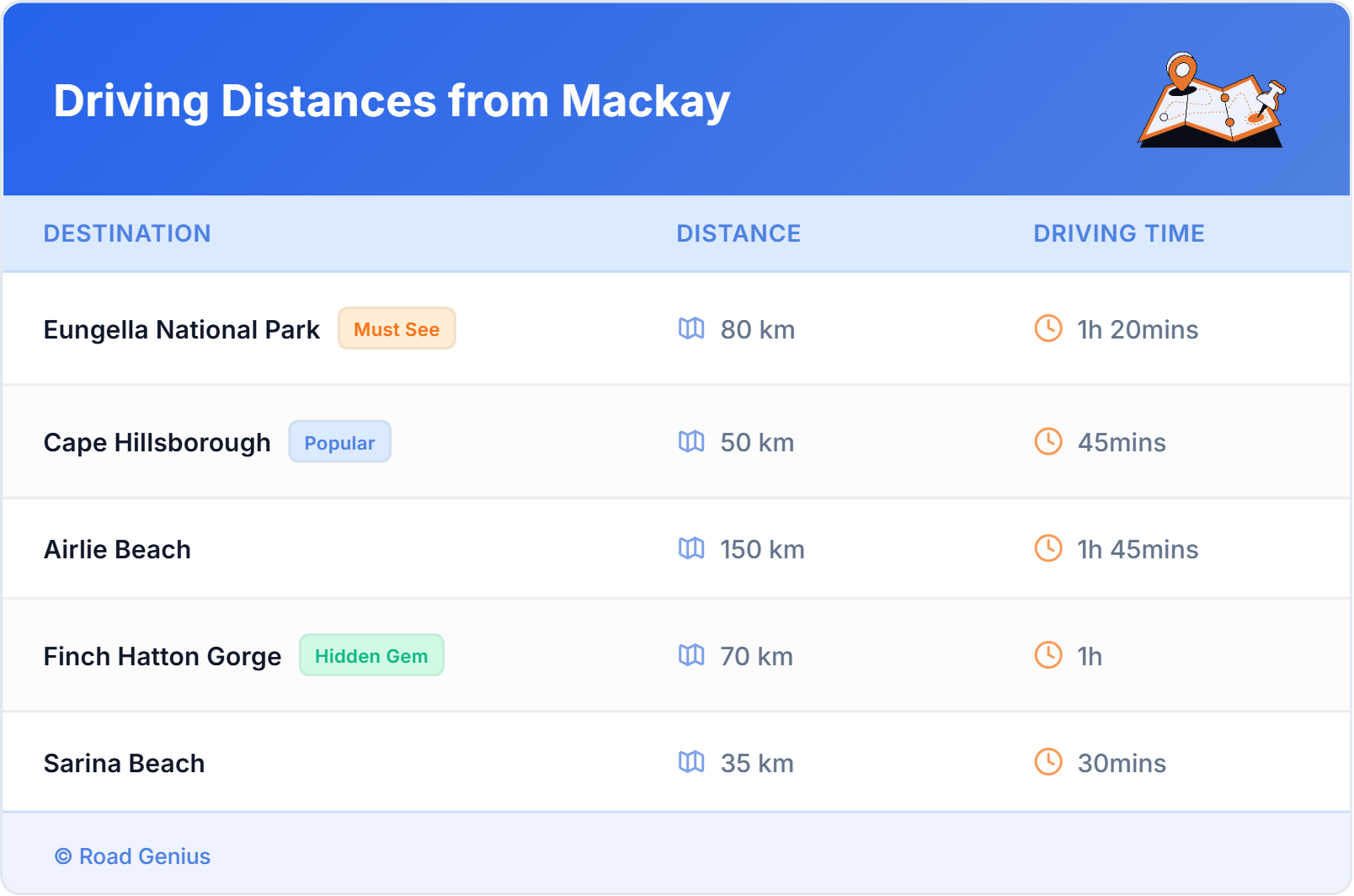The height and width of the screenshot is (896, 1354).
Task: Select the Eungella National Park destination name
Action: coord(181,329)
